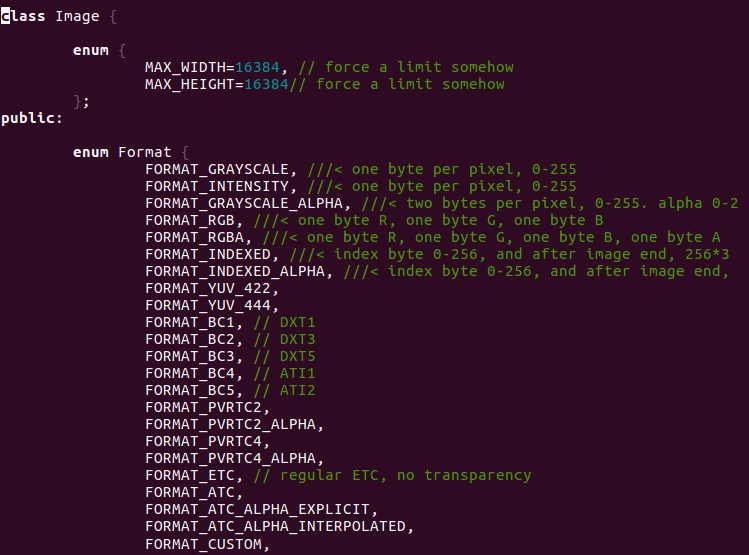Click the 'DXT5' comment text
Image resolution: width=749 pixels, height=555 pixels.
pos(297,356)
